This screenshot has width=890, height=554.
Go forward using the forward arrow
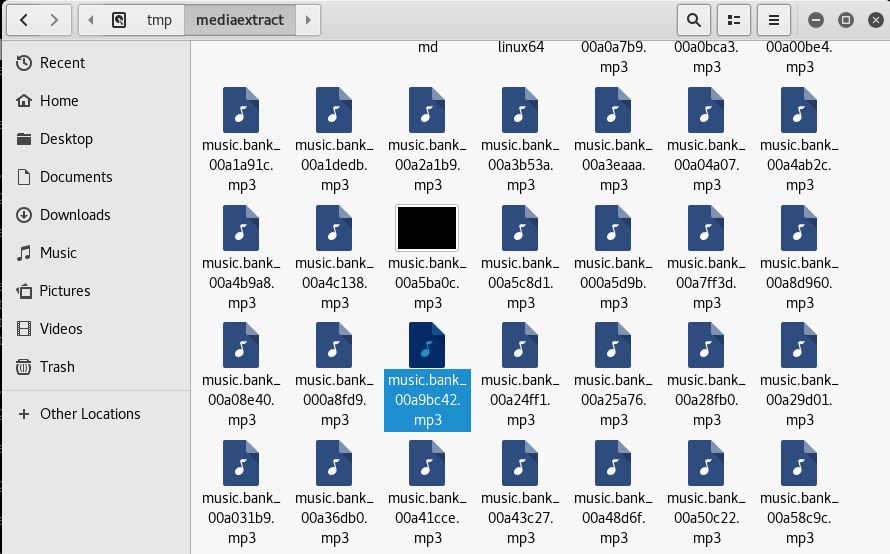56,19
